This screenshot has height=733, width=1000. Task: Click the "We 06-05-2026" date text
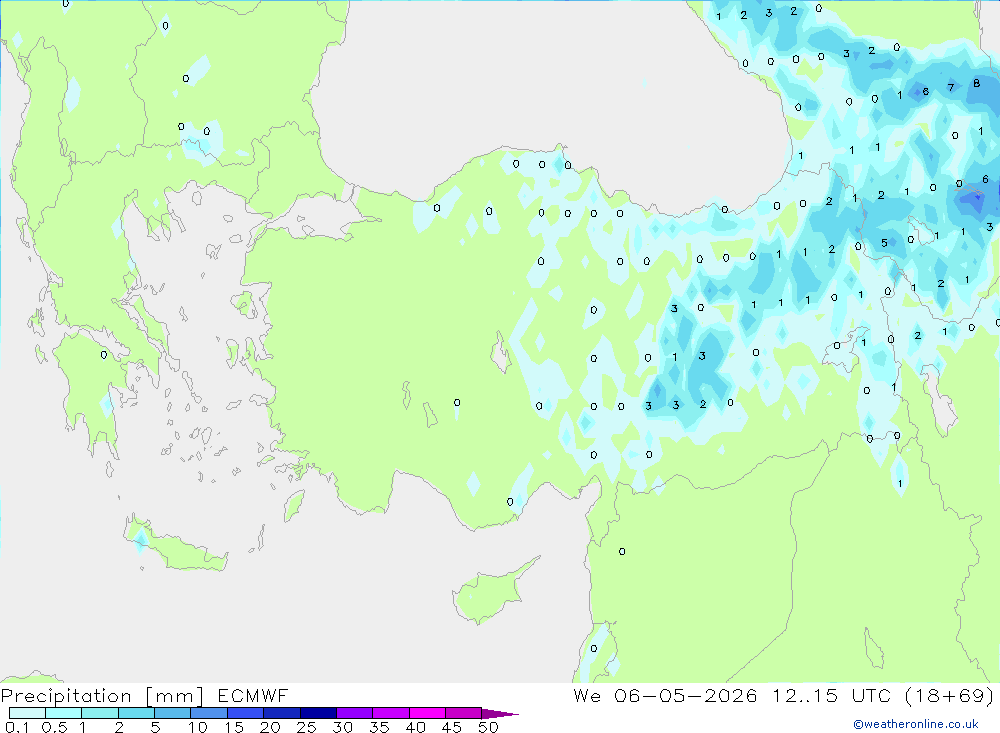tap(665, 695)
